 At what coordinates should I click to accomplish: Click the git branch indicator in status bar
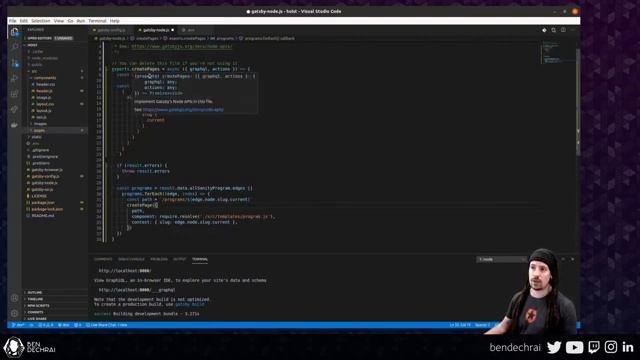point(18,325)
